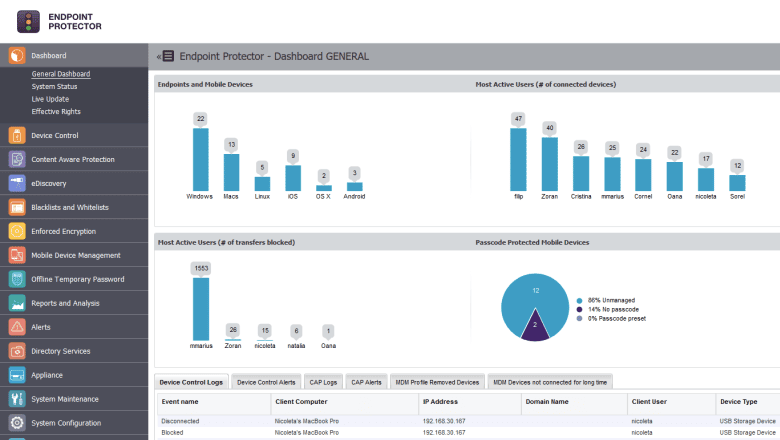Click Mobile Device Management icon
780x440 pixels.
pyautogui.click(x=17, y=255)
